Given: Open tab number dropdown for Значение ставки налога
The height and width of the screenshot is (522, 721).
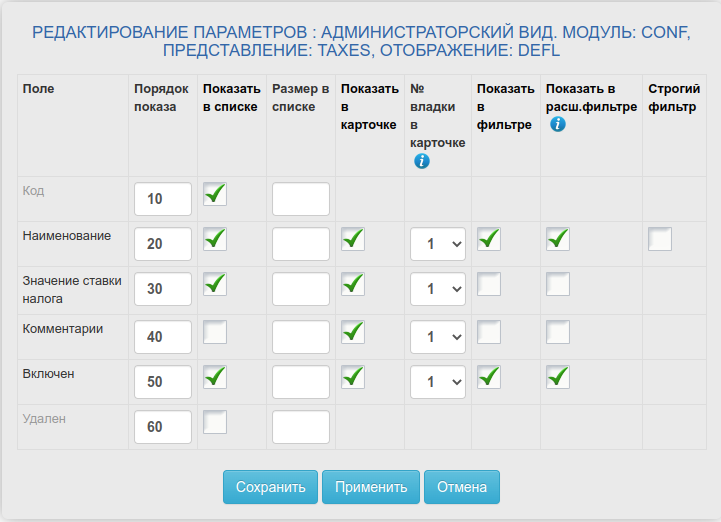Looking at the screenshot, I should coord(437,290).
